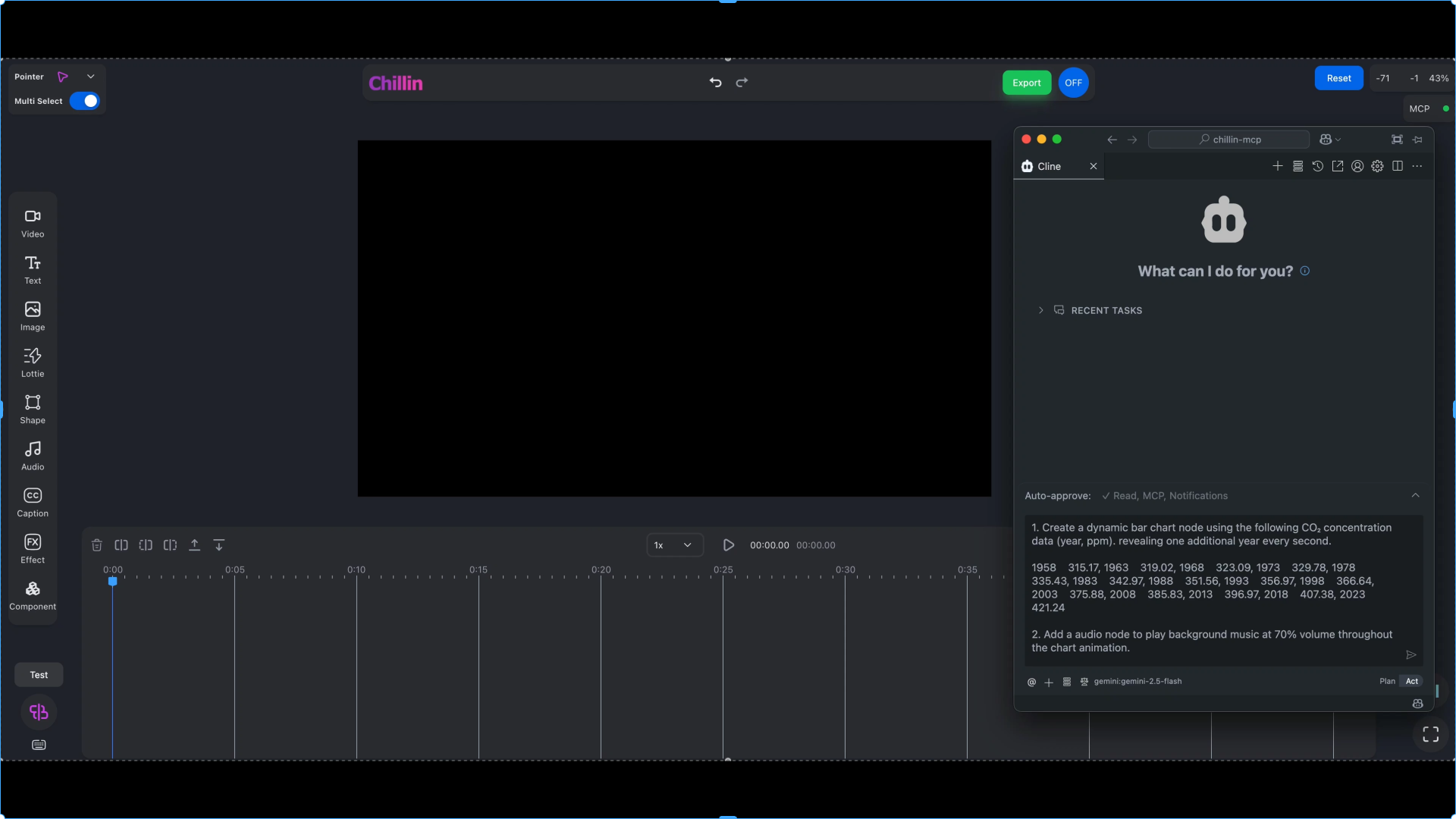Viewport: 1456px width, 819px height.
Task: Open the Pointer tool dropdown
Action: 90,77
